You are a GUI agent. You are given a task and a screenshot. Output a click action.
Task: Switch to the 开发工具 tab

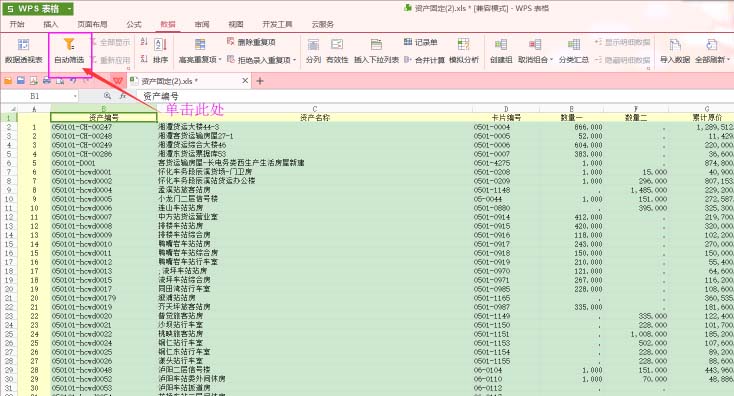click(x=278, y=24)
